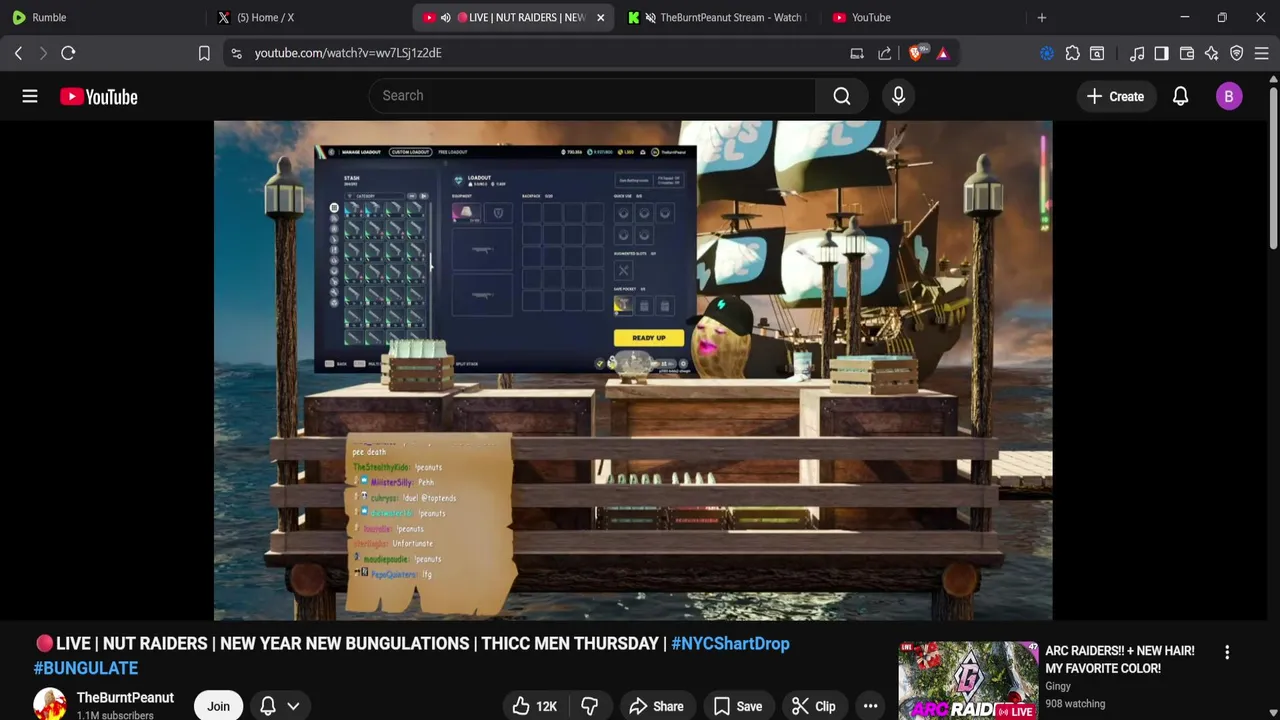Open Brave VPN shield icon
Viewport: 1280px width, 720px height.
(x=1237, y=53)
